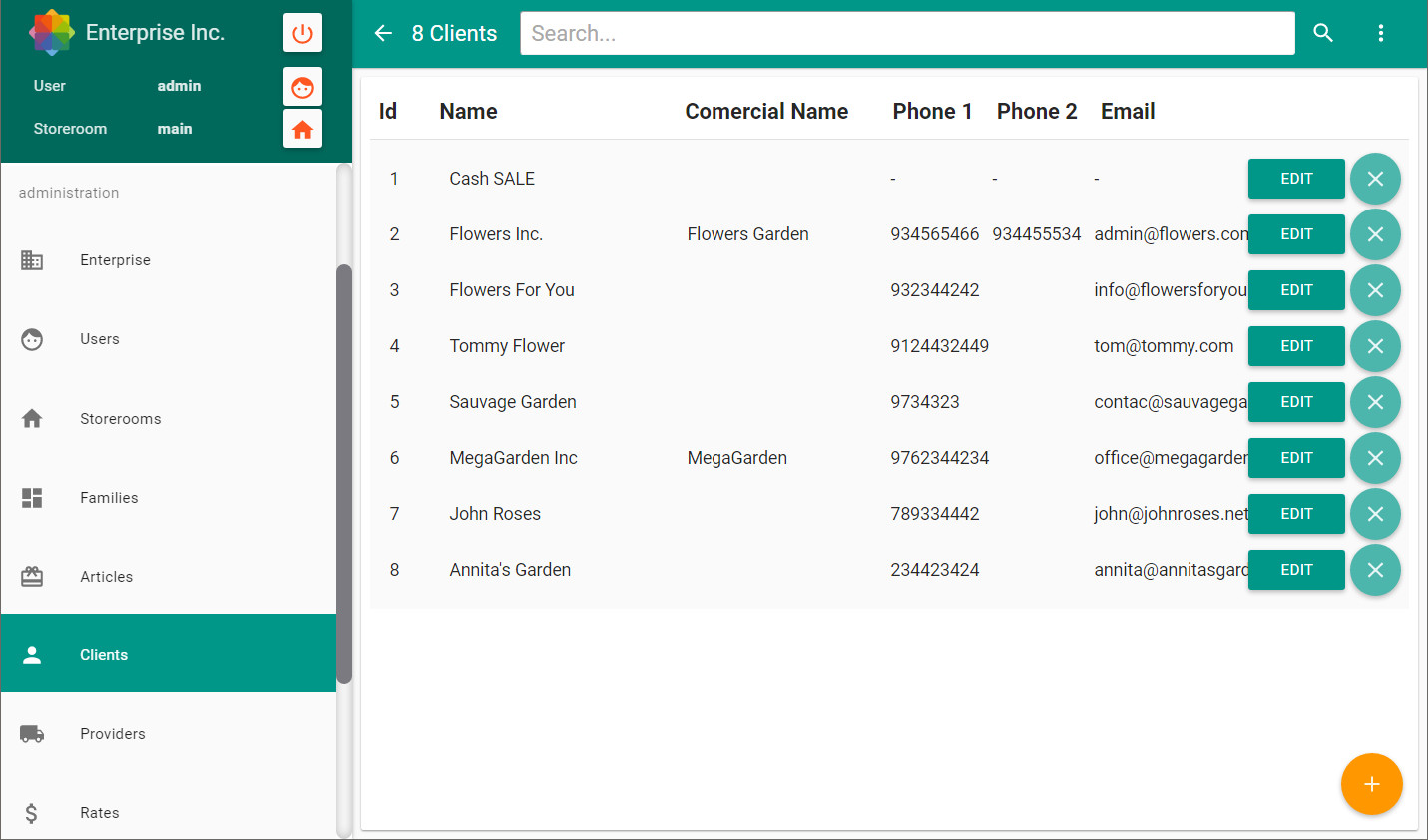Edit the Flowers Inc. client
This screenshot has height=840, width=1428.
click(x=1295, y=234)
